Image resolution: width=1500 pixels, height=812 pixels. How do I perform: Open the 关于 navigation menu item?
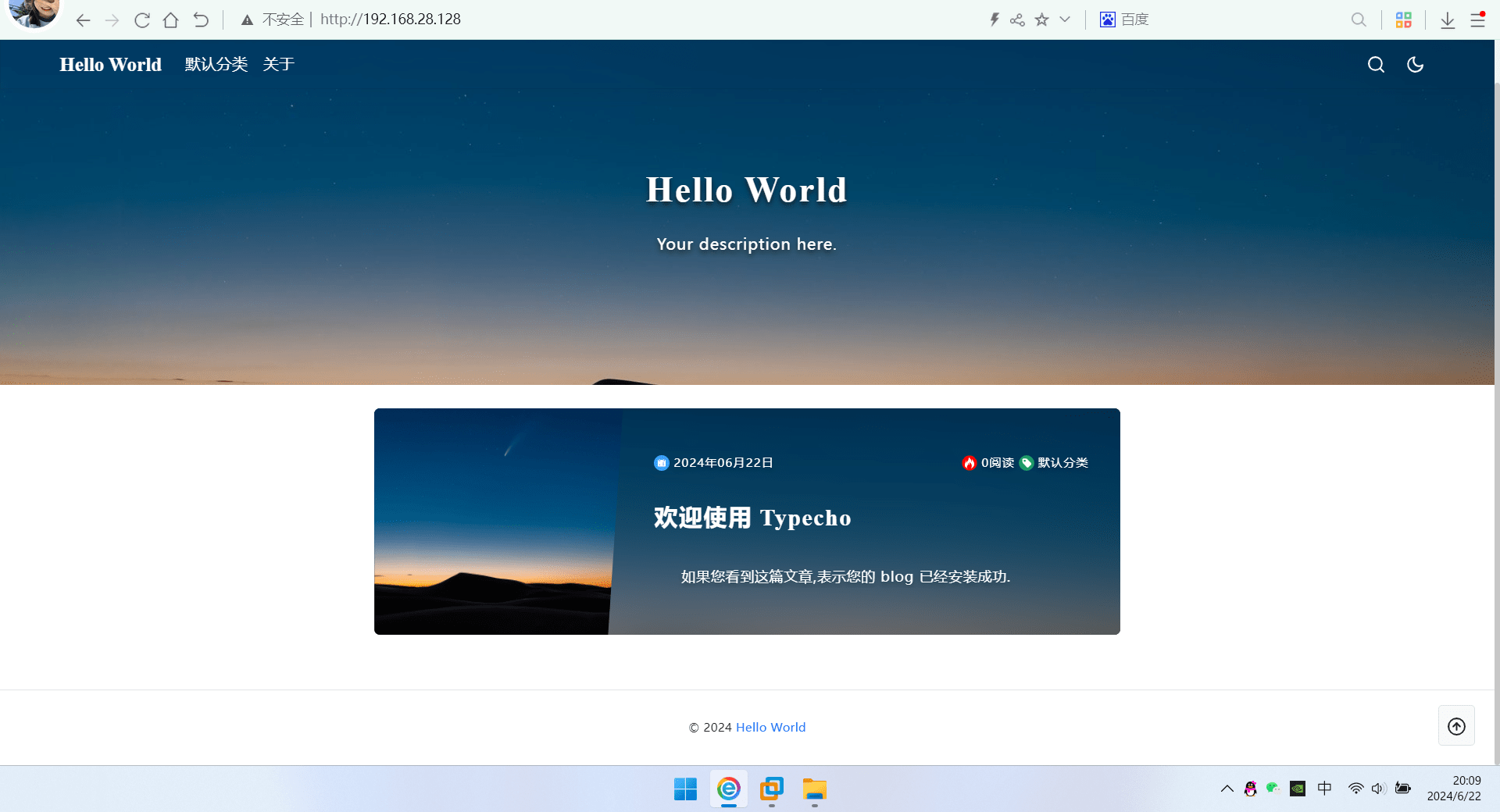pos(279,64)
